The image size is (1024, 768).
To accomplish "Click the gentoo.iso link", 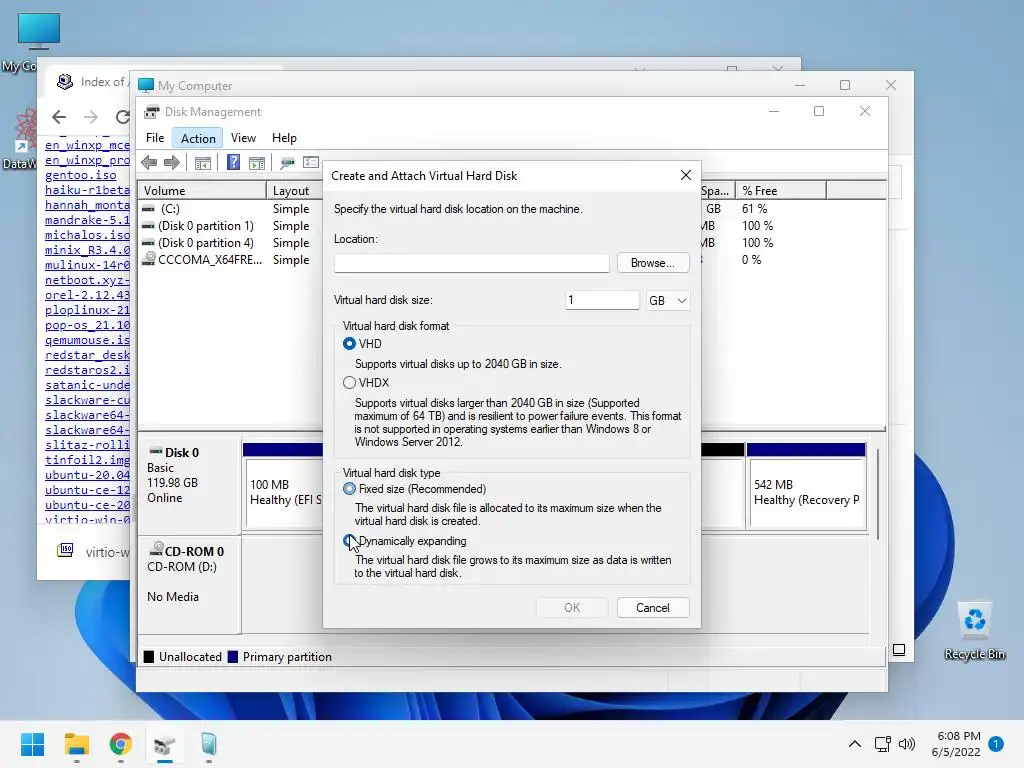I will [x=81, y=175].
